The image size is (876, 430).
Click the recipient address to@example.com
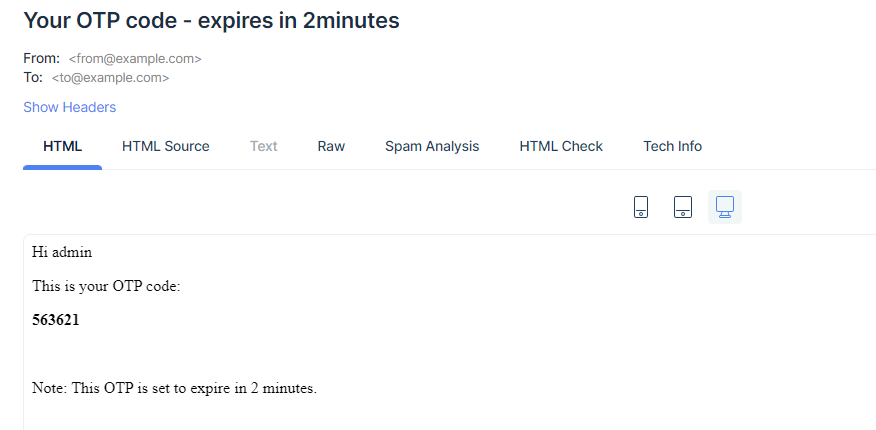point(110,77)
